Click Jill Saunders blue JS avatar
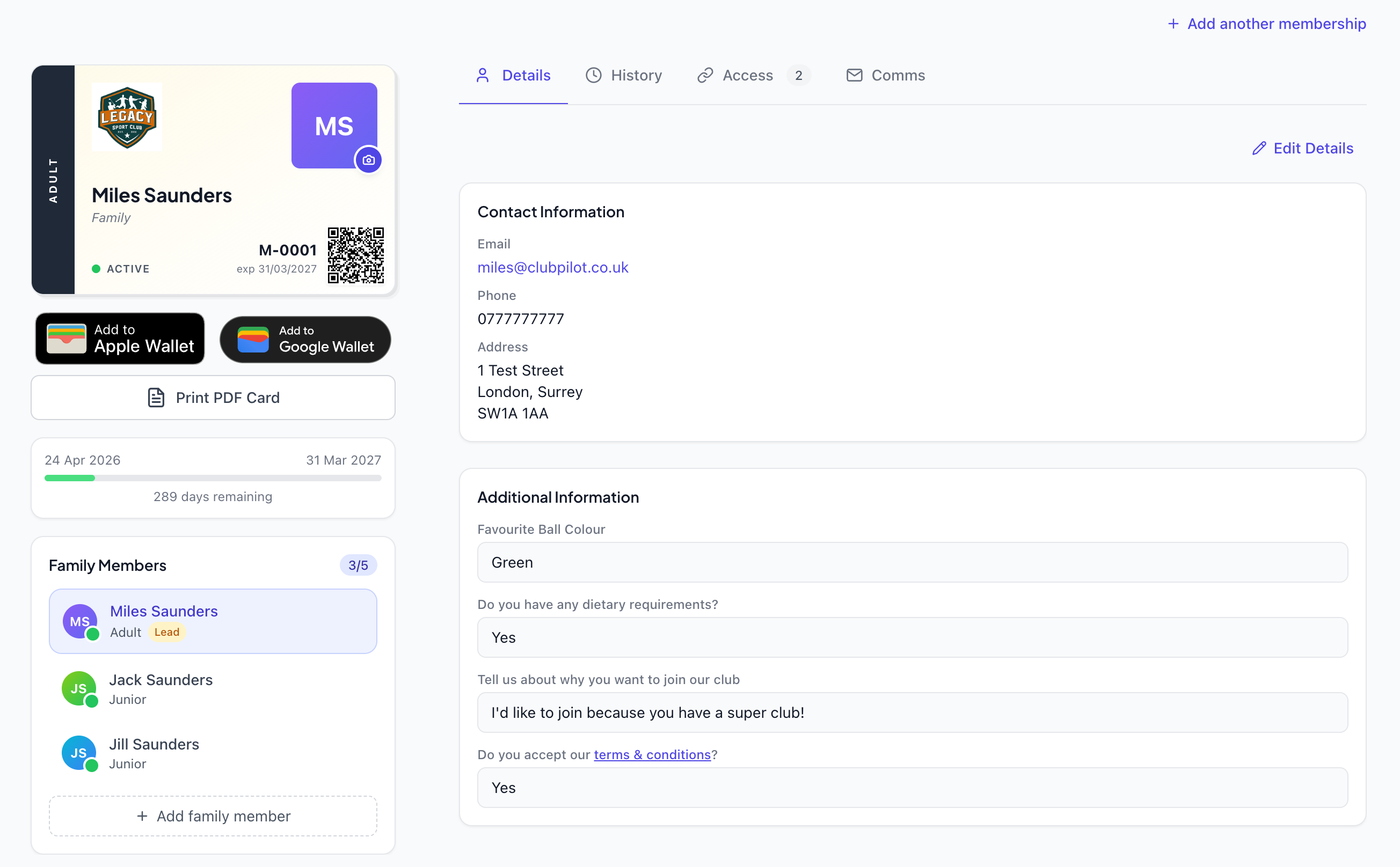The height and width of the screenshot is (867, 1400). click(79, 753)
